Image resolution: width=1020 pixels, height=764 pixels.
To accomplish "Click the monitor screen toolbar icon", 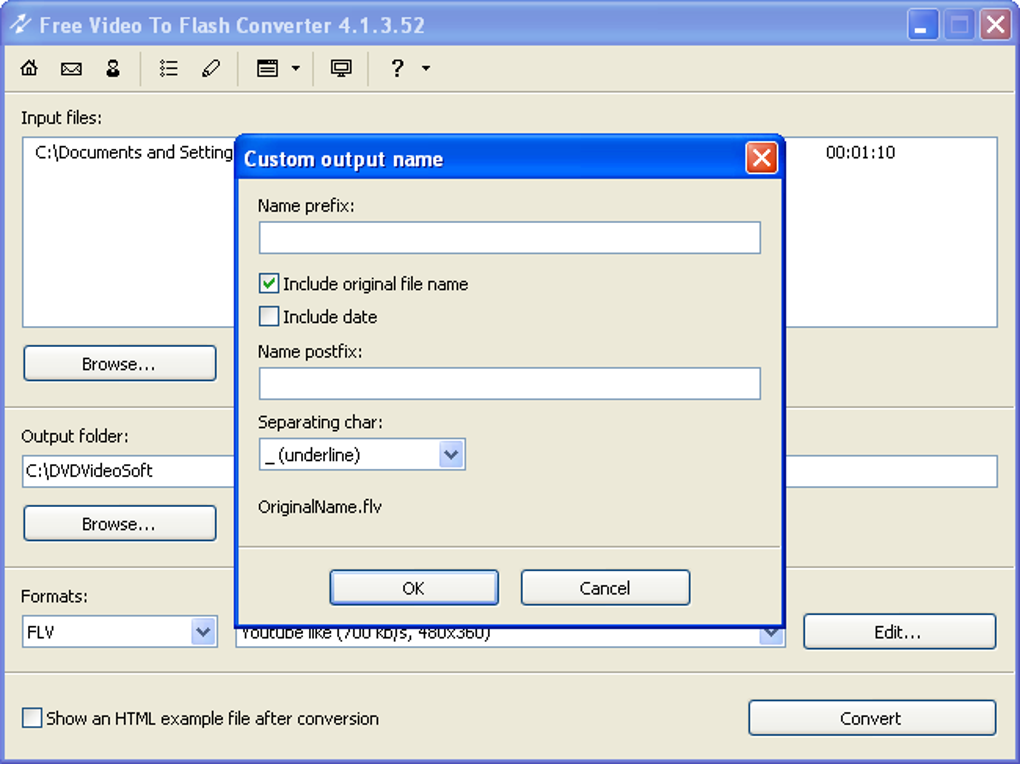I will [341, 68].
